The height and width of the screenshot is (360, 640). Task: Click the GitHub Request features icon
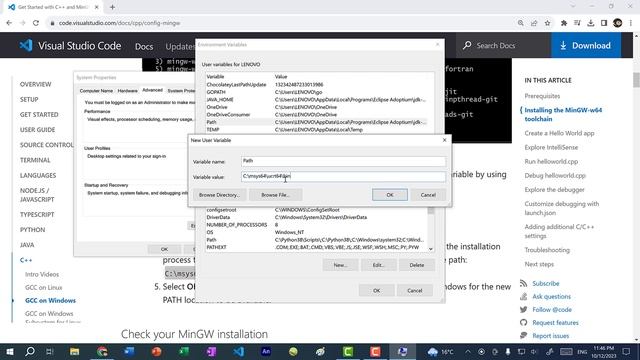click(x=523, y=322)
